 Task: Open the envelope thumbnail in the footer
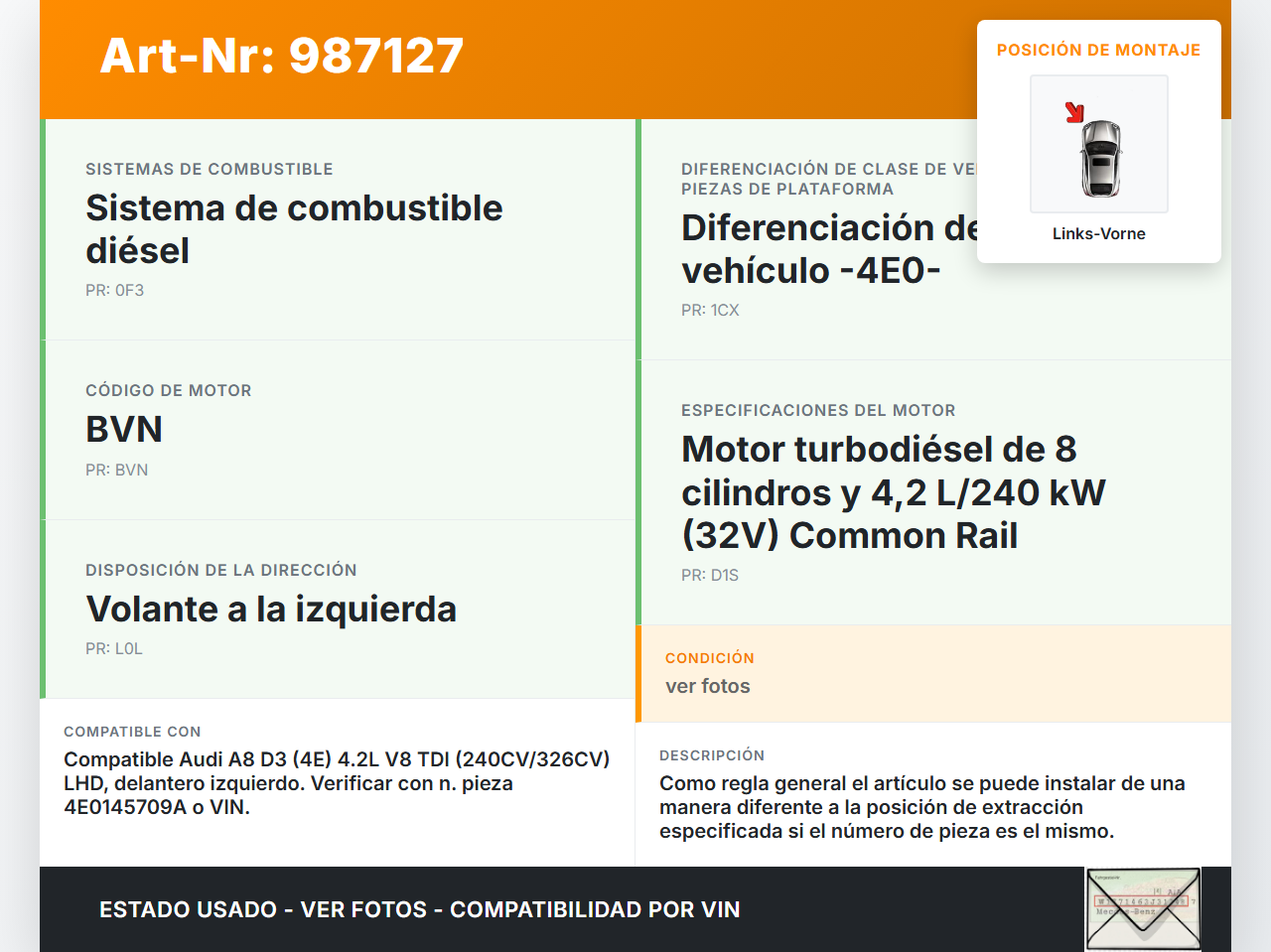[1143, 909]
